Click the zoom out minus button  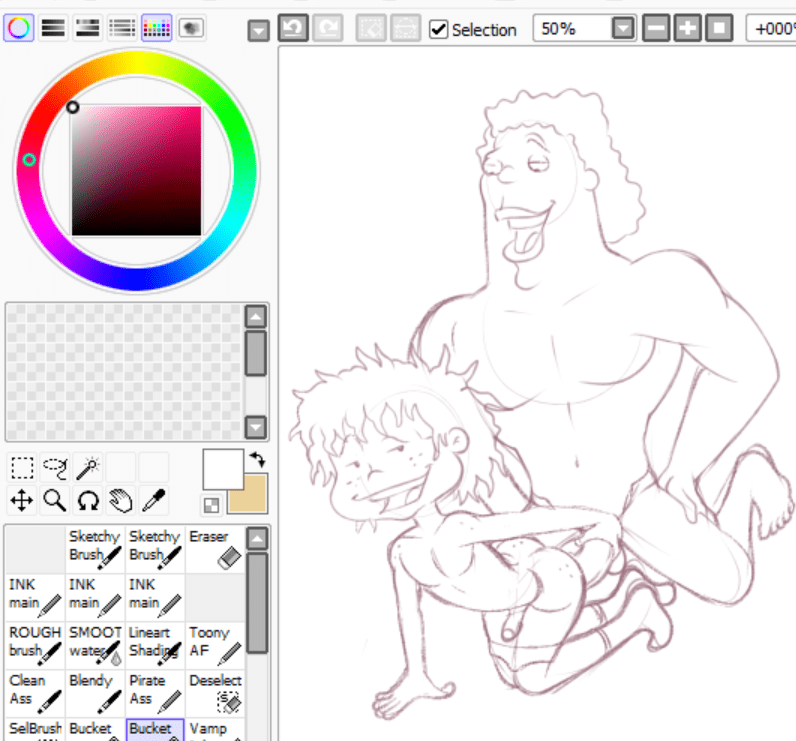click(656, 29)
